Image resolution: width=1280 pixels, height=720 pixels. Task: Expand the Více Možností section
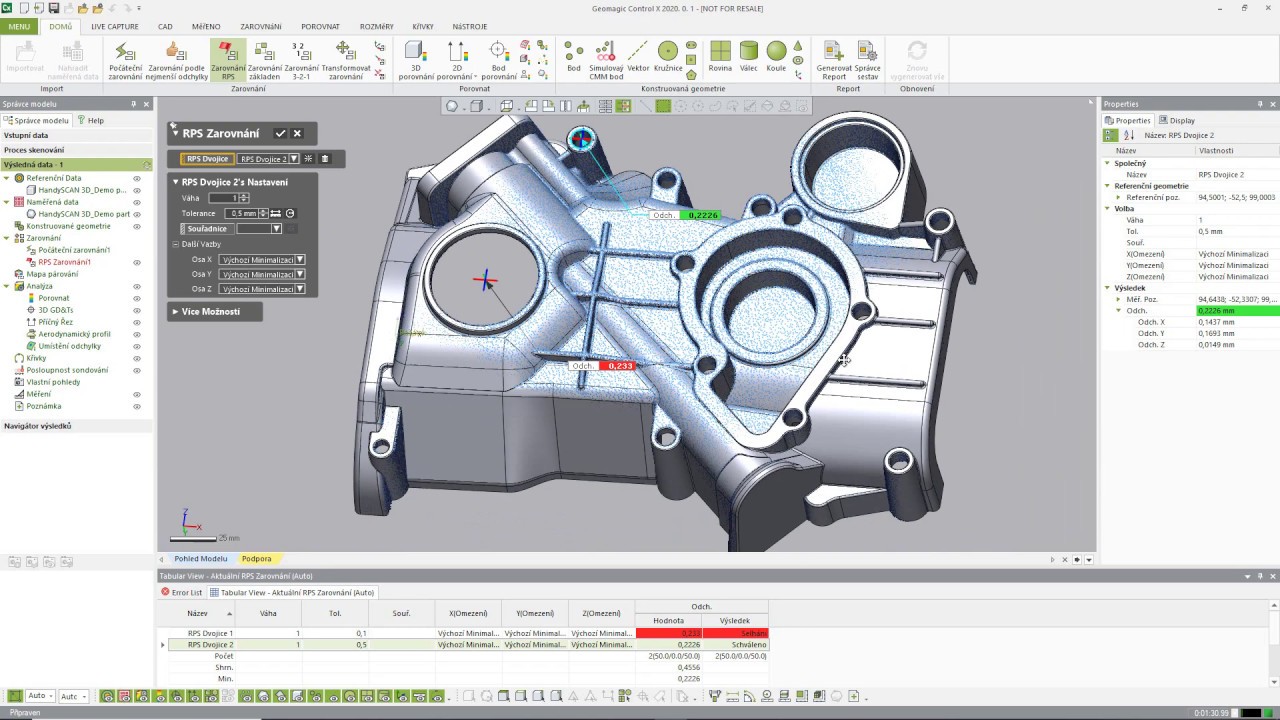210,312
